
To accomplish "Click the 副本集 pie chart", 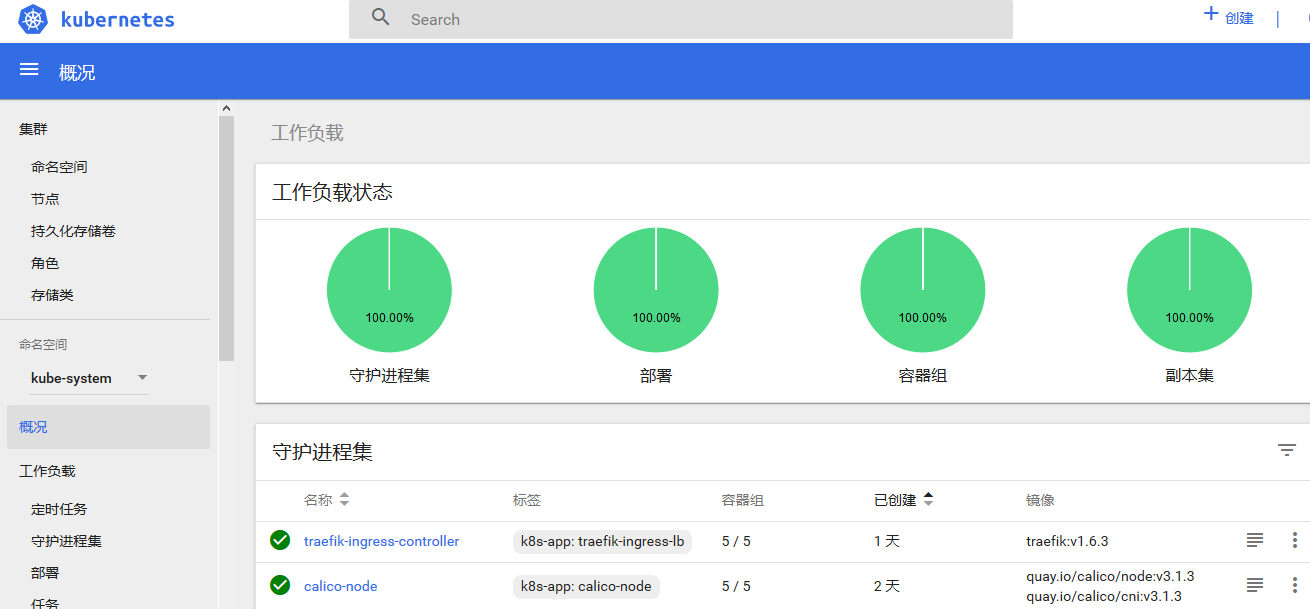I will pos(1189,290).
